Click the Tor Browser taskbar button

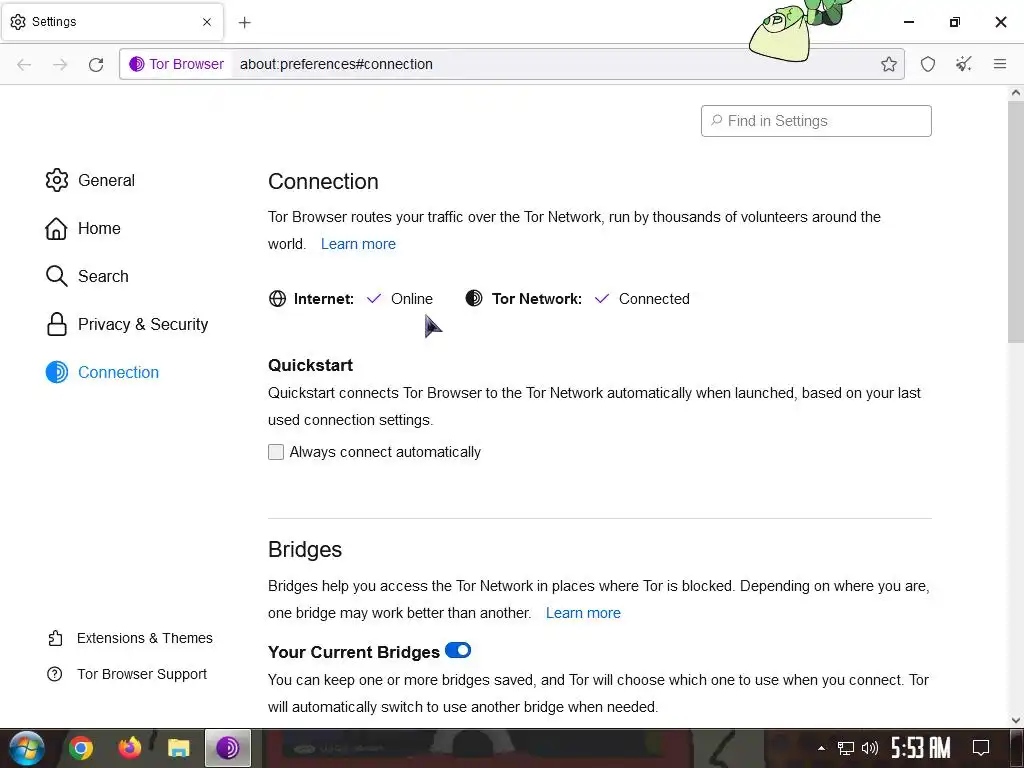click(x=227, y=748)
